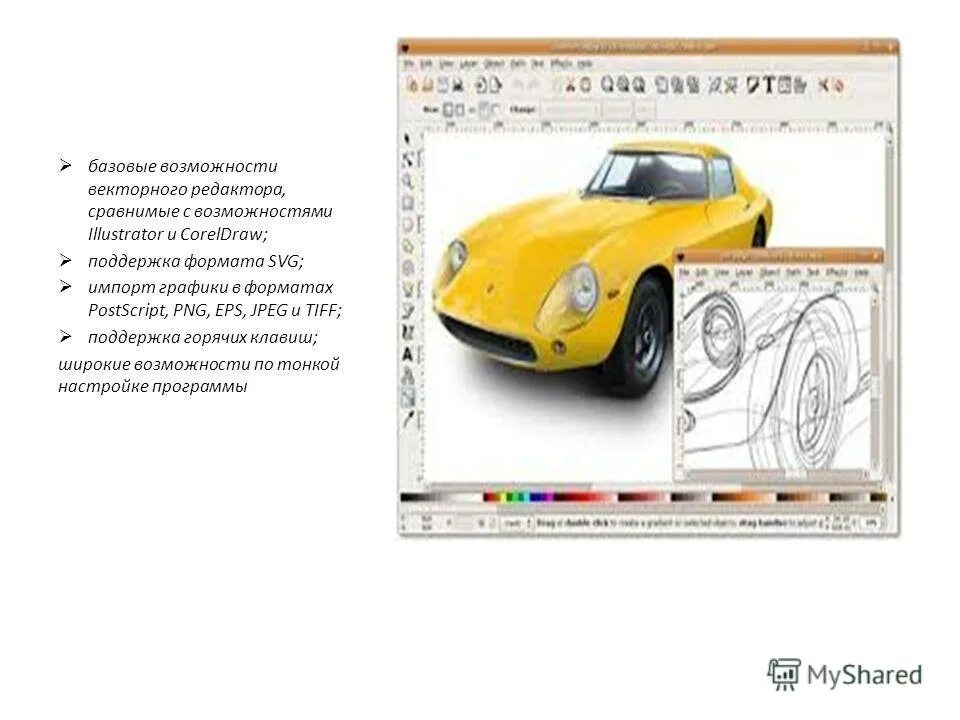Select the Zoom tool in the left toolbox
This screenshot has height=720, width=960.
(x=407, y=181)
